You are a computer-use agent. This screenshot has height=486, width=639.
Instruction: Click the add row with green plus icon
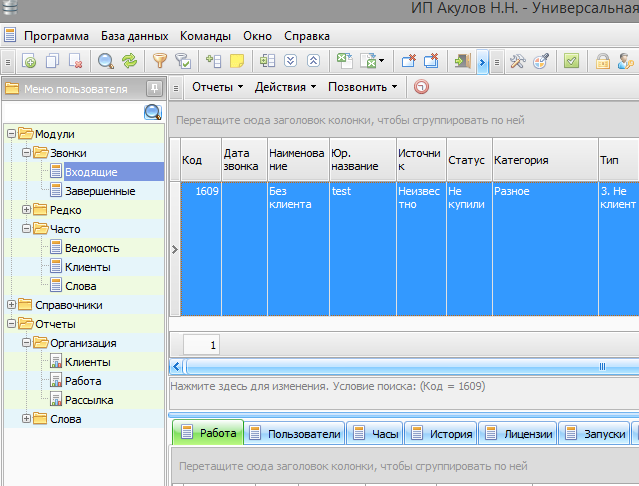pos(214,62)
